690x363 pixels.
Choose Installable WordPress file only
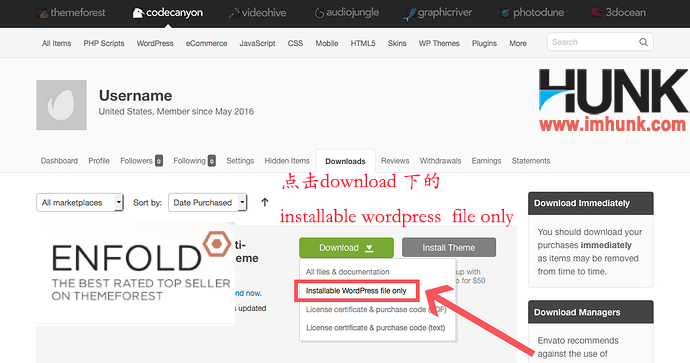356,291
